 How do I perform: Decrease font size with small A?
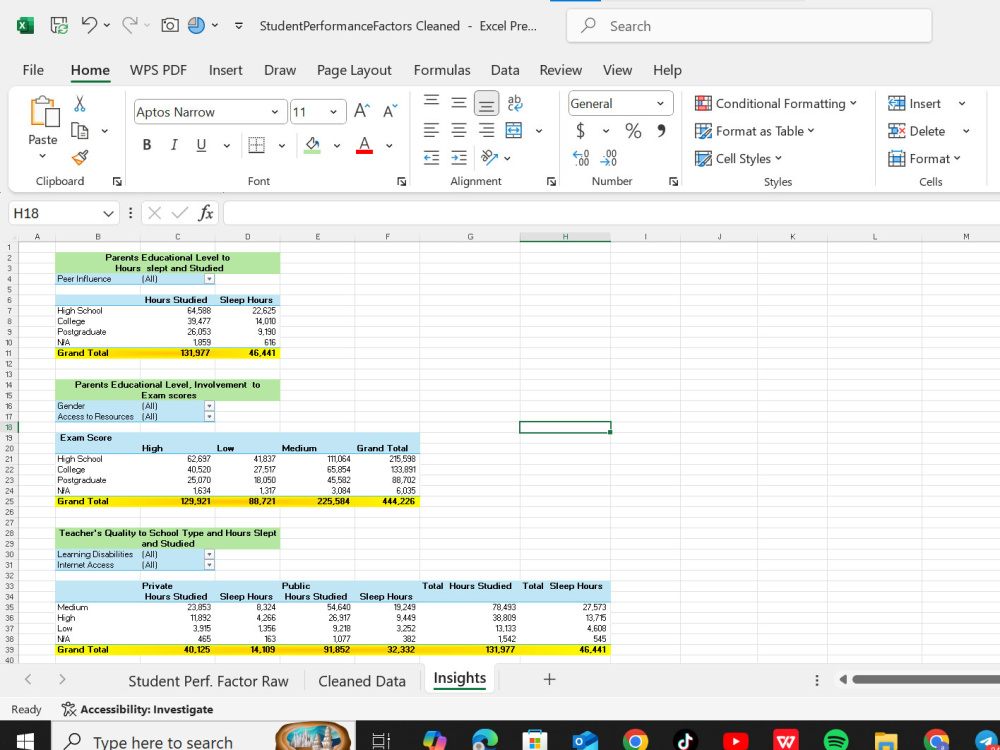(390, 111)
